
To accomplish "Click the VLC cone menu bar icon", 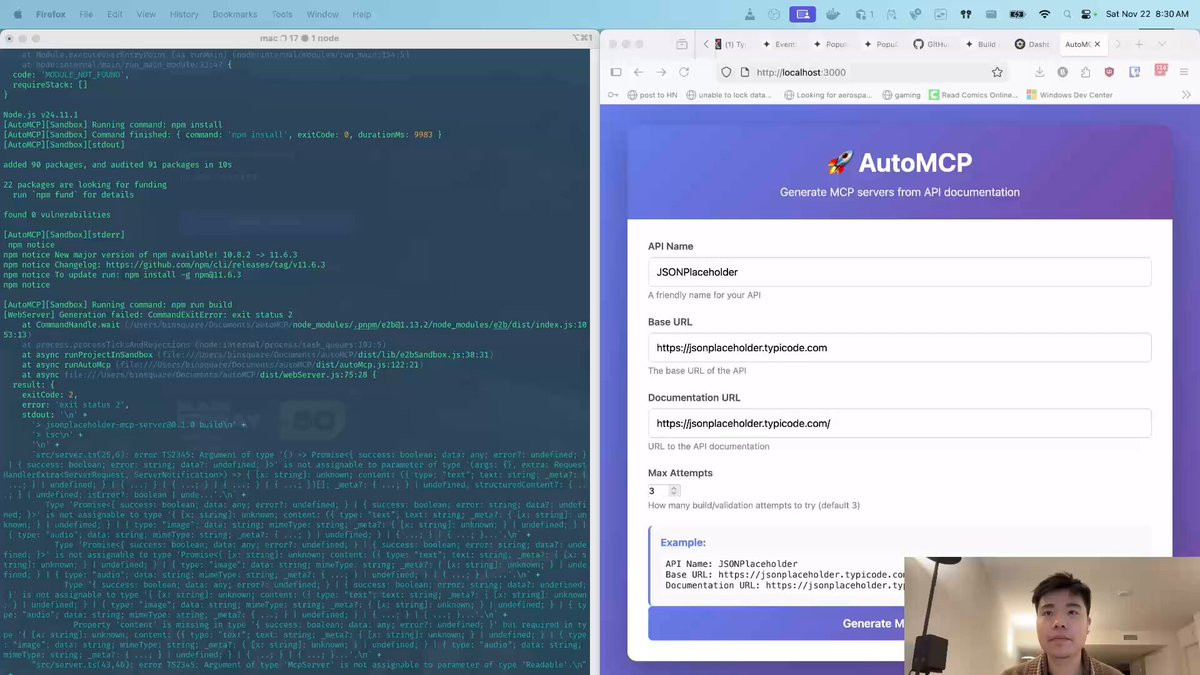I will coord(750,14).
